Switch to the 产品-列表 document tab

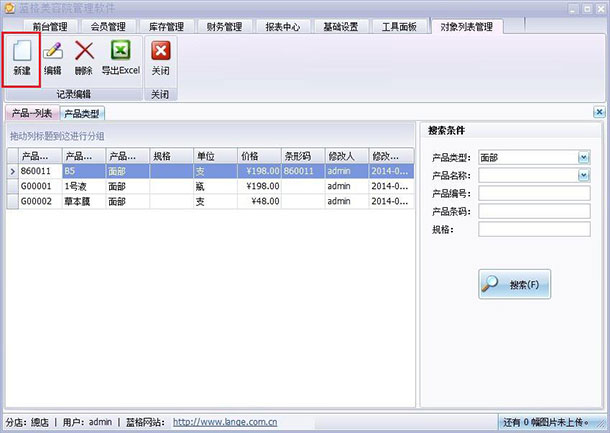(x=32, y=113)
